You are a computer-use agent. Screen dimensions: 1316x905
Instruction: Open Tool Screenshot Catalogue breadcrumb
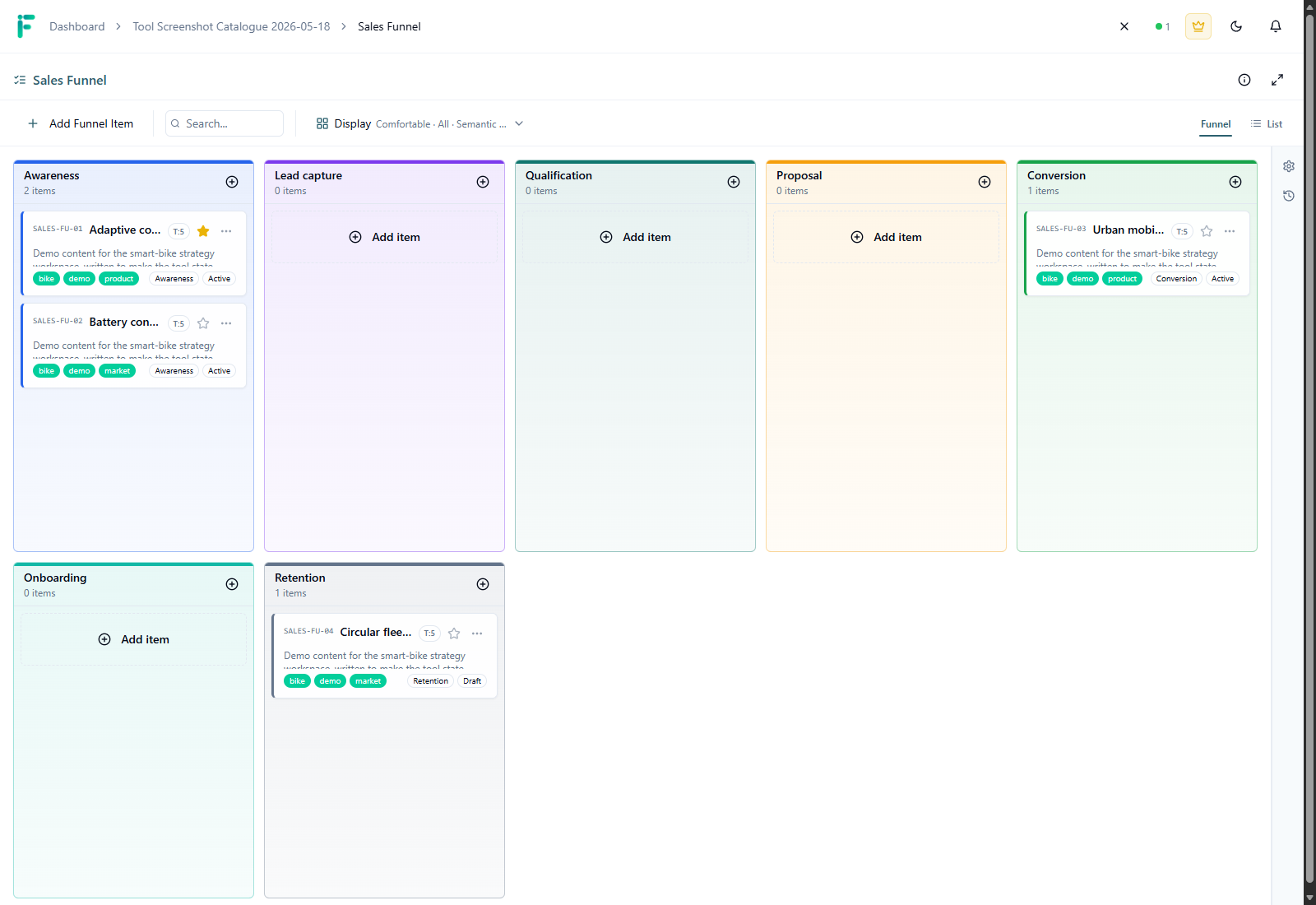[x=231, y=26]
